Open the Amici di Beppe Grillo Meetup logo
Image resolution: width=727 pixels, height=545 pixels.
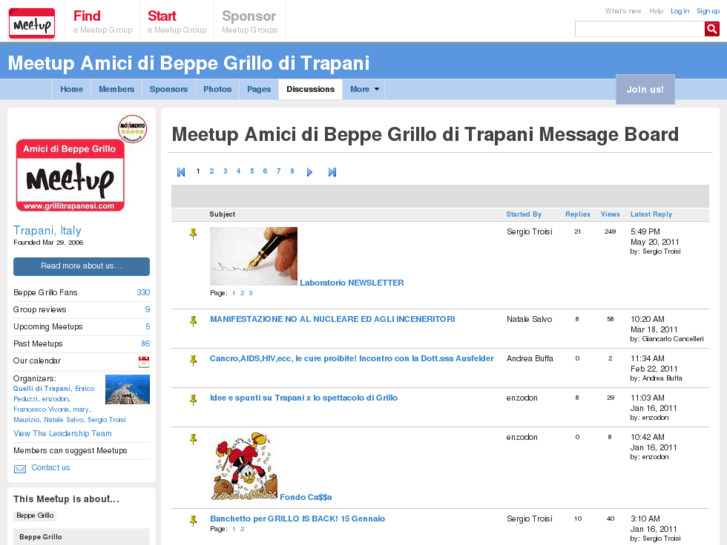(x=70, y=176)
